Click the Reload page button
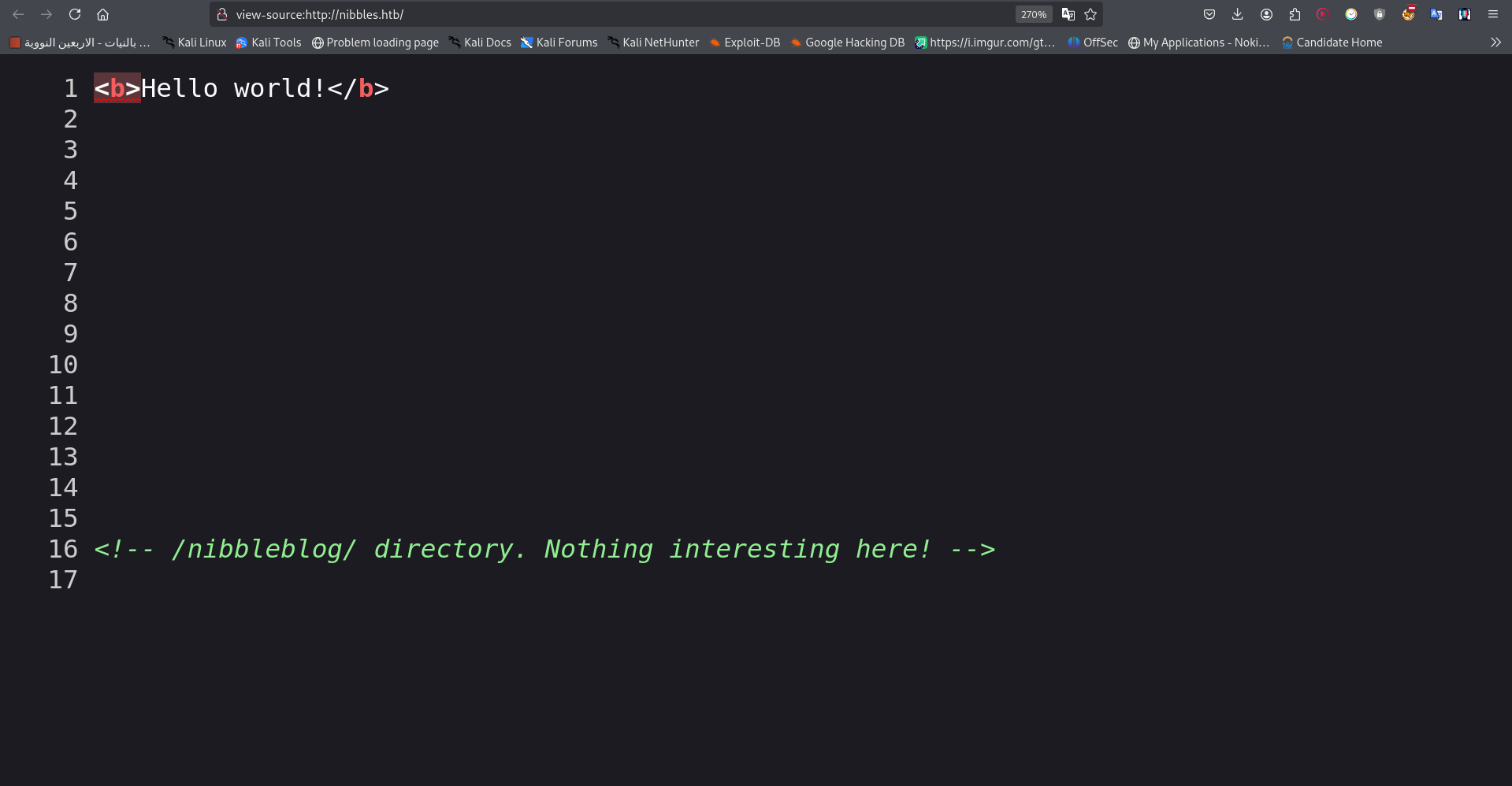This screenshot has width=1512, height=786. (75, 14)
